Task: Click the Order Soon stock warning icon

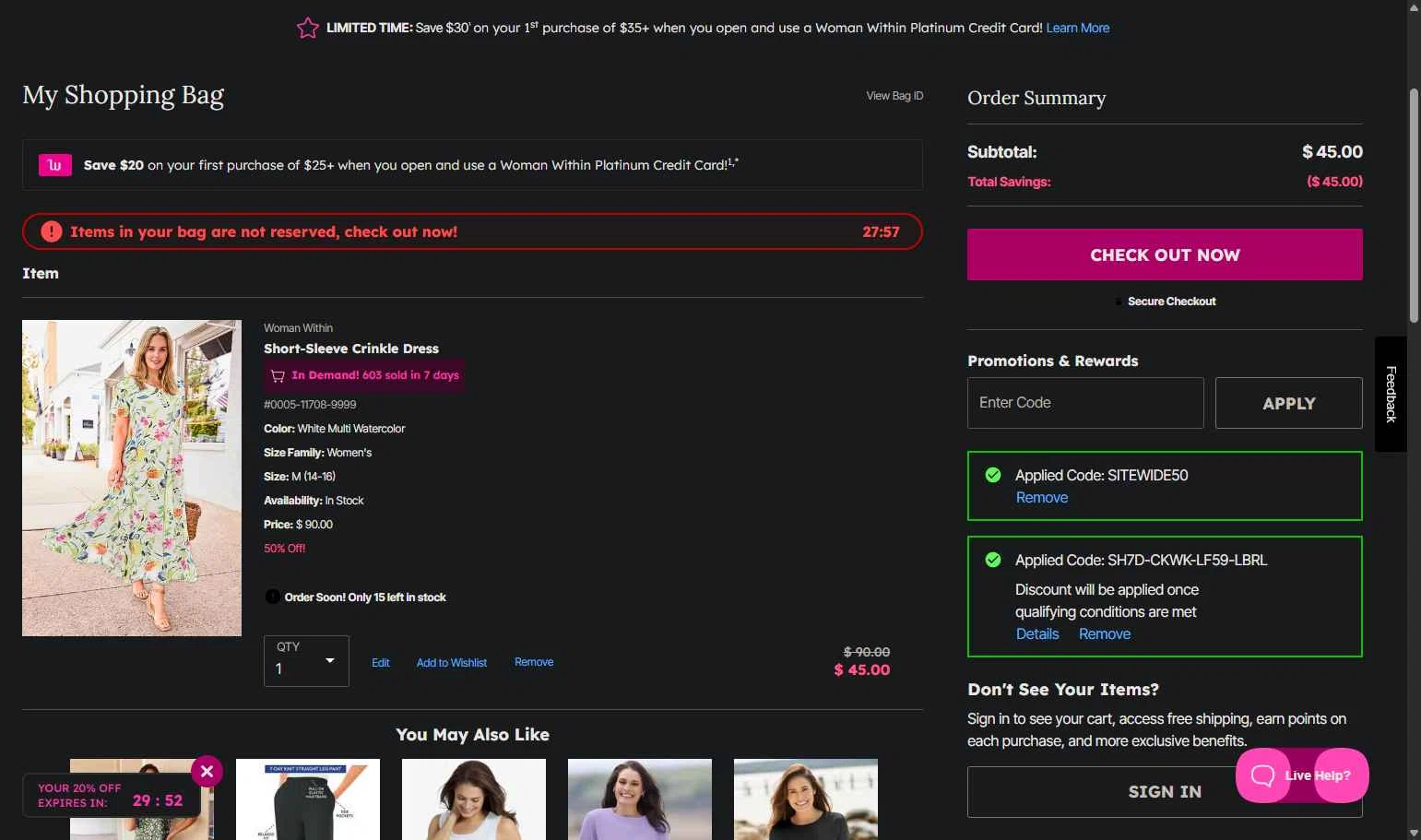Action: coord(272,597)
